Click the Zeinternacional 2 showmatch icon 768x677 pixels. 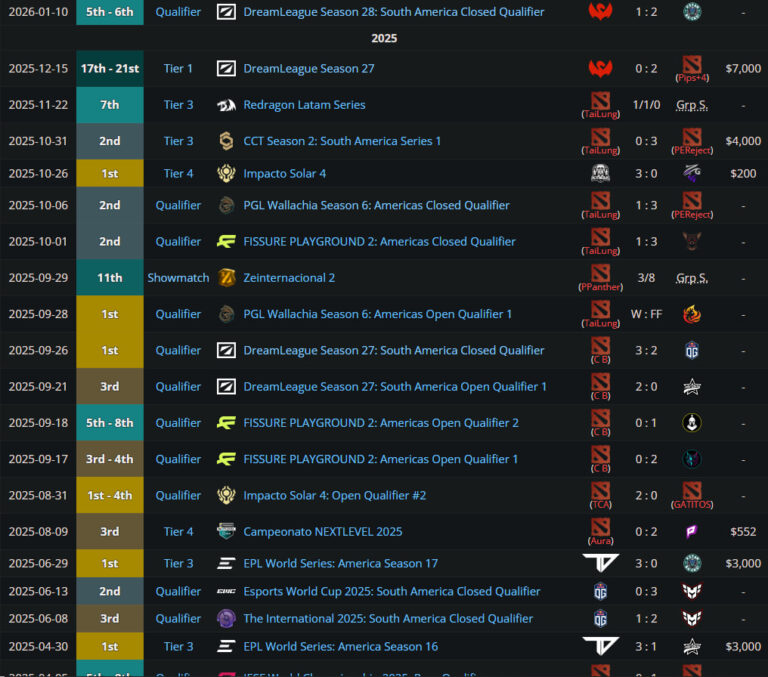tap(227, 278)
